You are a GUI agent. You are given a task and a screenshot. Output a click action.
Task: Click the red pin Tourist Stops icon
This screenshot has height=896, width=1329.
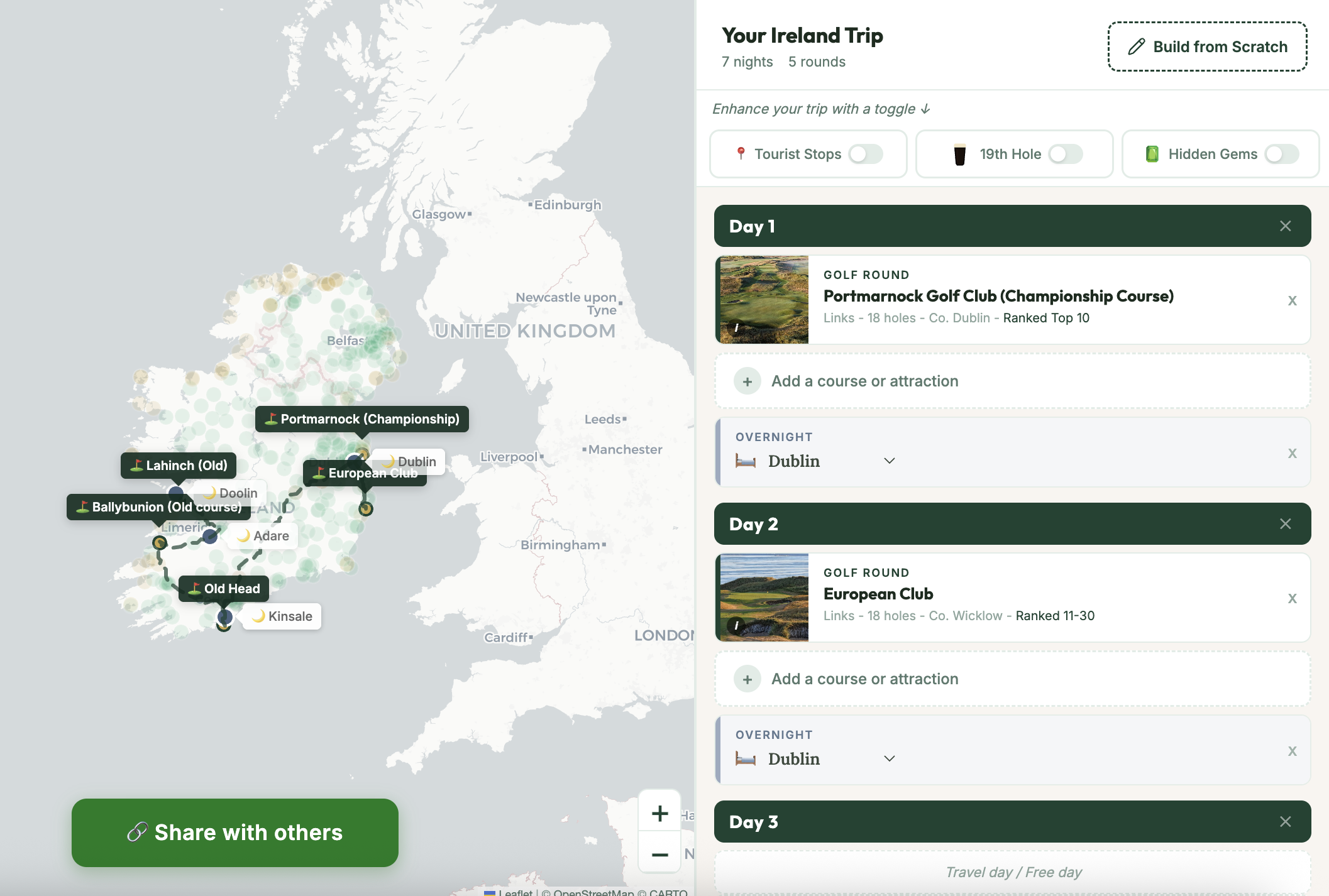pyautogui.click(x=741, y=153)
